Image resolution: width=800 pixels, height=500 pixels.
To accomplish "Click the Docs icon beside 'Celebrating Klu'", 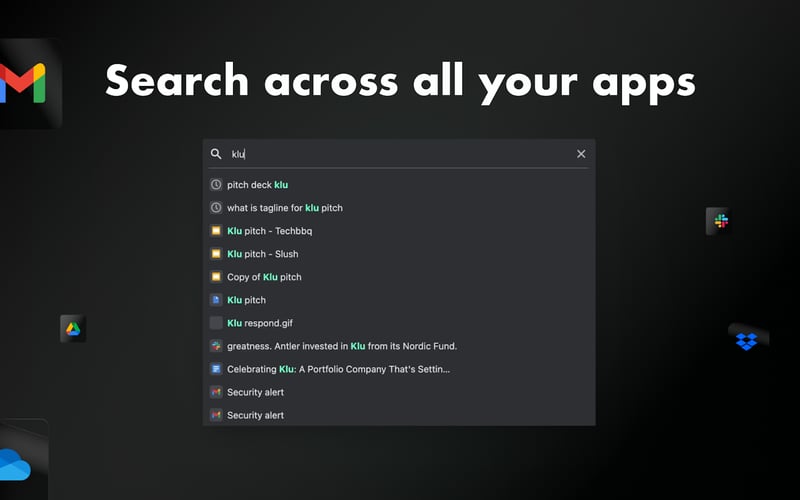I will 216,369.
